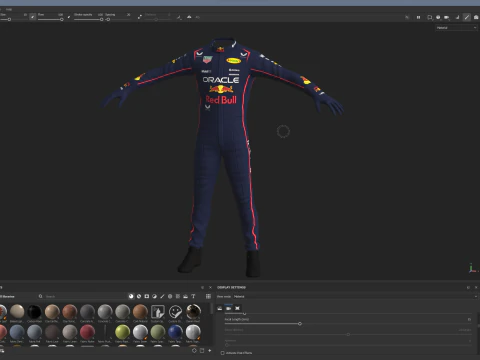Select the material thumbnail with rectangular blocks icon

click(x=158, y=312)
